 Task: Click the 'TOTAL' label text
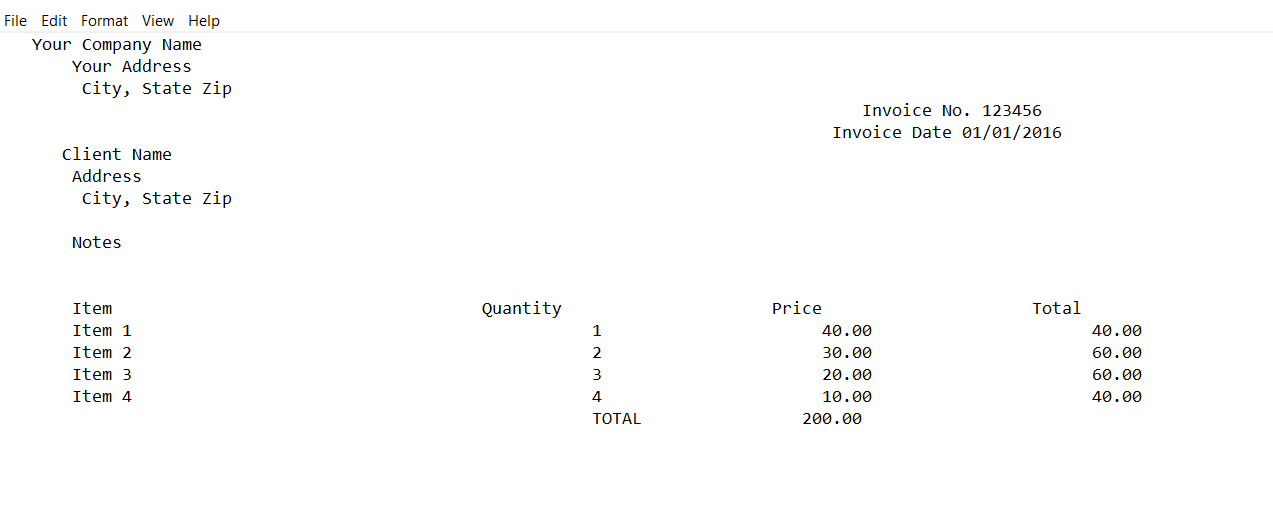(x=617, y=419)
